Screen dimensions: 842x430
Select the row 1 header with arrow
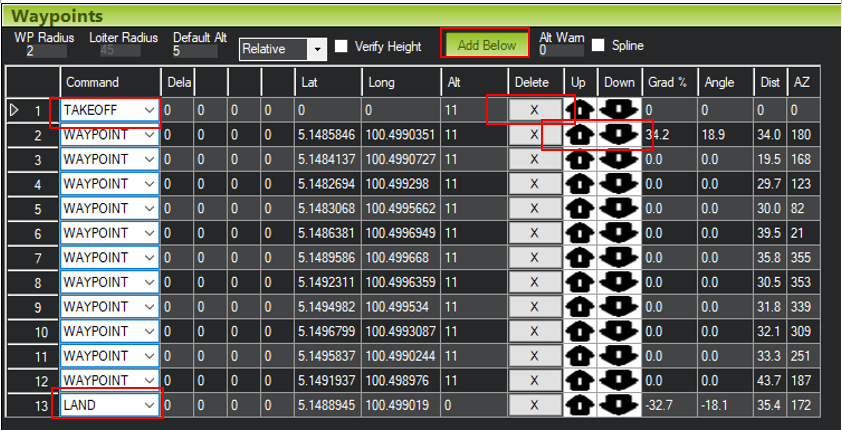[33, 110]
